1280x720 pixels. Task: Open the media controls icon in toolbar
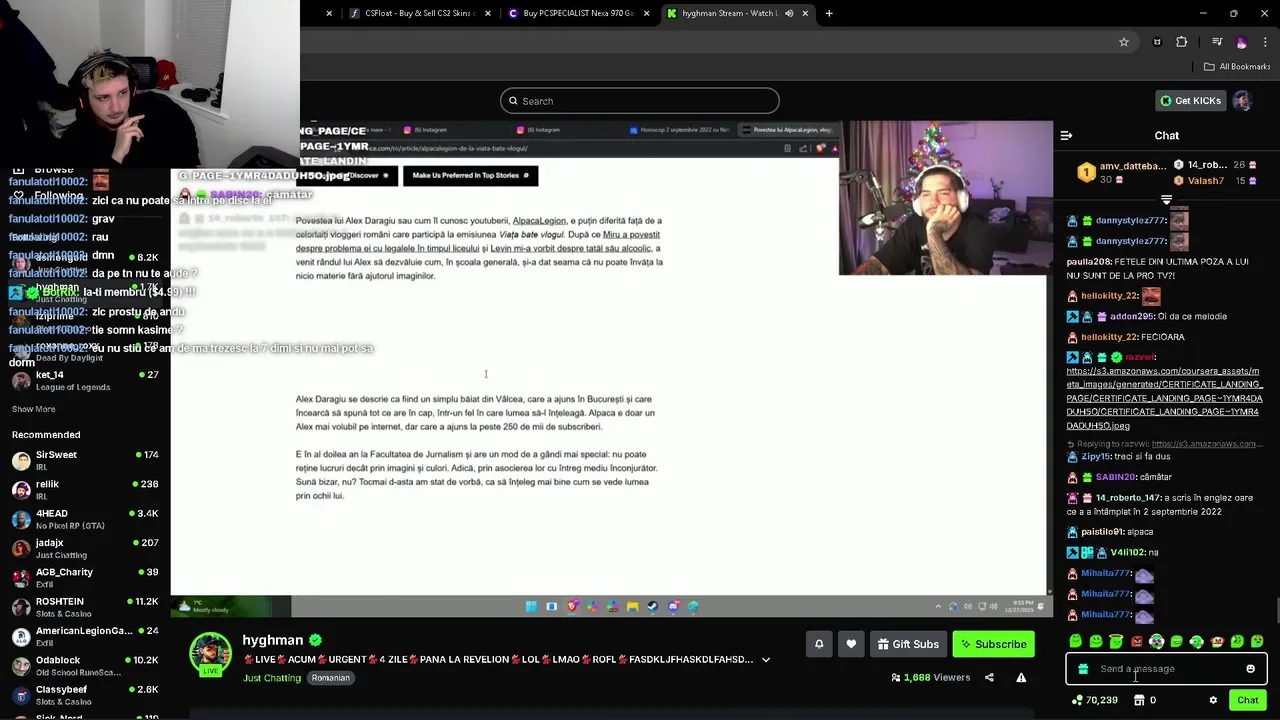(1217, 42)
